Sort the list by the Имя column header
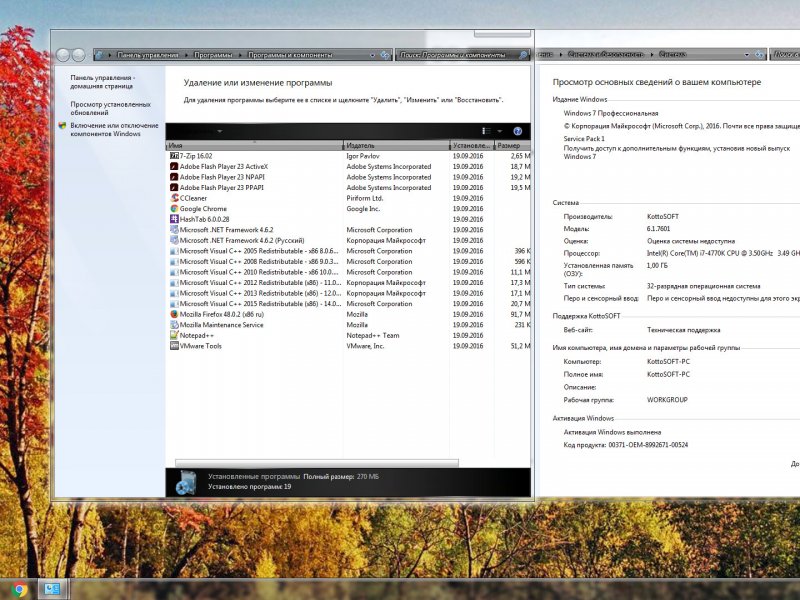The image size is (800, 600). [255, 145]
